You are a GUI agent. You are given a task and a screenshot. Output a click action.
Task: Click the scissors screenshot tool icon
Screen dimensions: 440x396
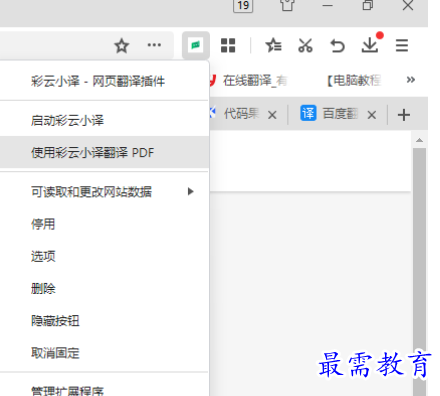[x=305, y=45]
